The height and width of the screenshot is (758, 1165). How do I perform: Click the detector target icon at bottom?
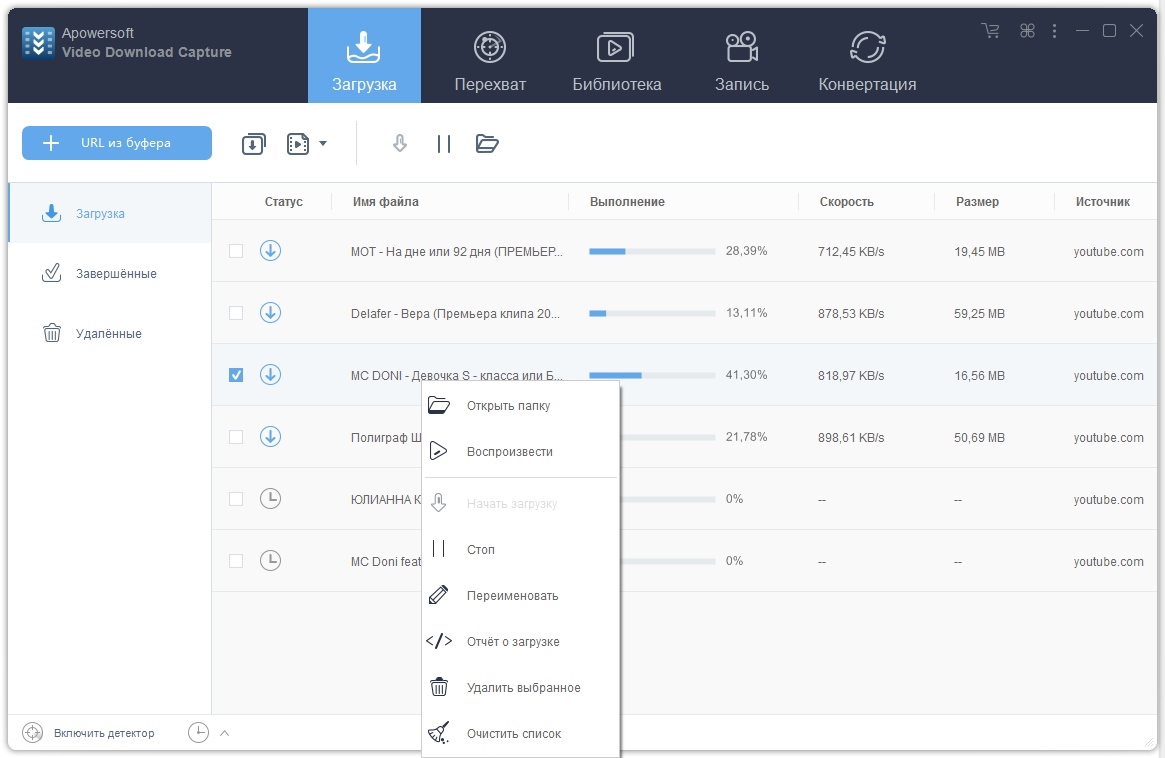[x=33, y=733]
